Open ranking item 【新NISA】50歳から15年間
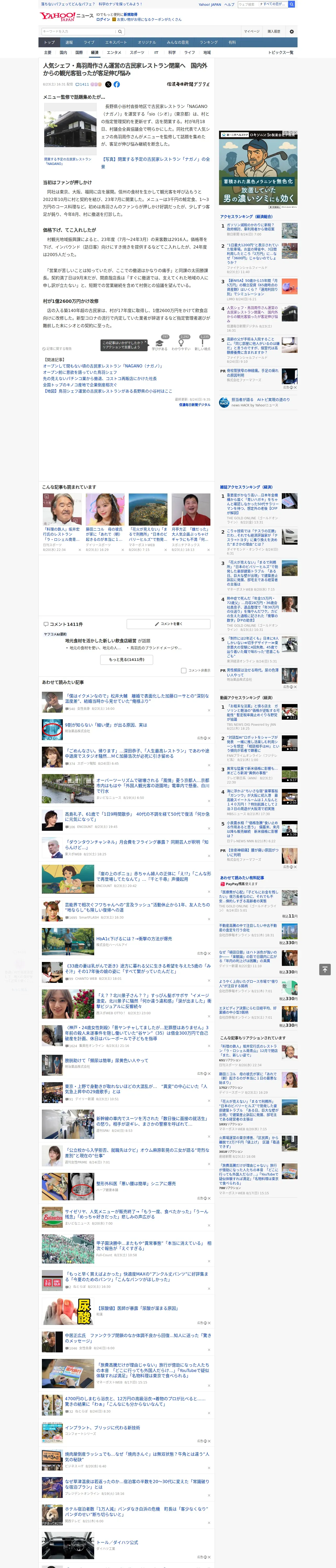 (253, 287)
